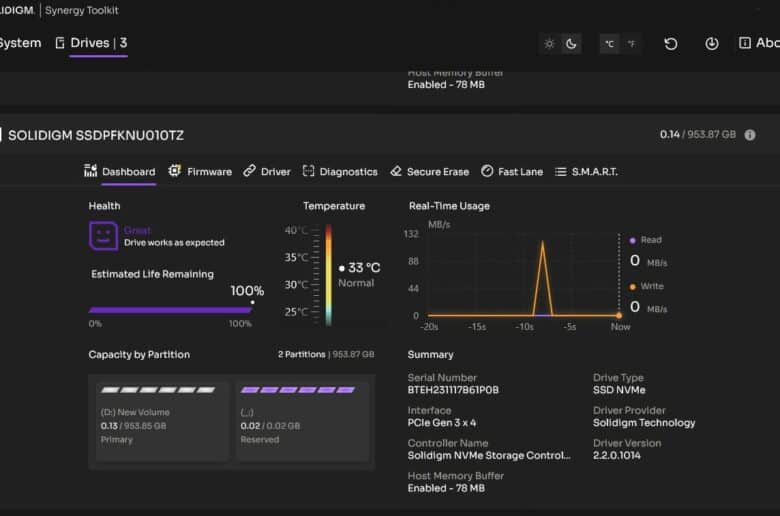Image resolution: width=780 pixels, height=516 pixels.
Task: Select the Dashboard tab
Action: tap(119, 172)
